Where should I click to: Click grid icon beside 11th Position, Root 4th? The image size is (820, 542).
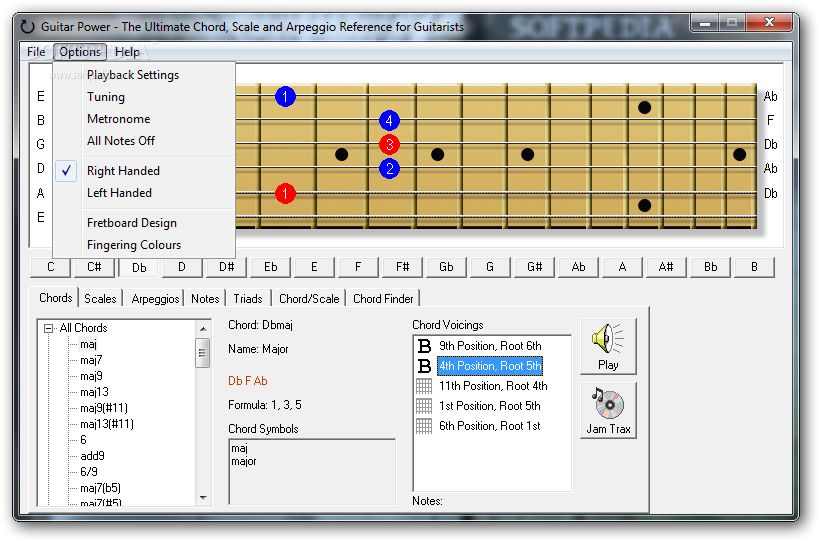point(424,386)
